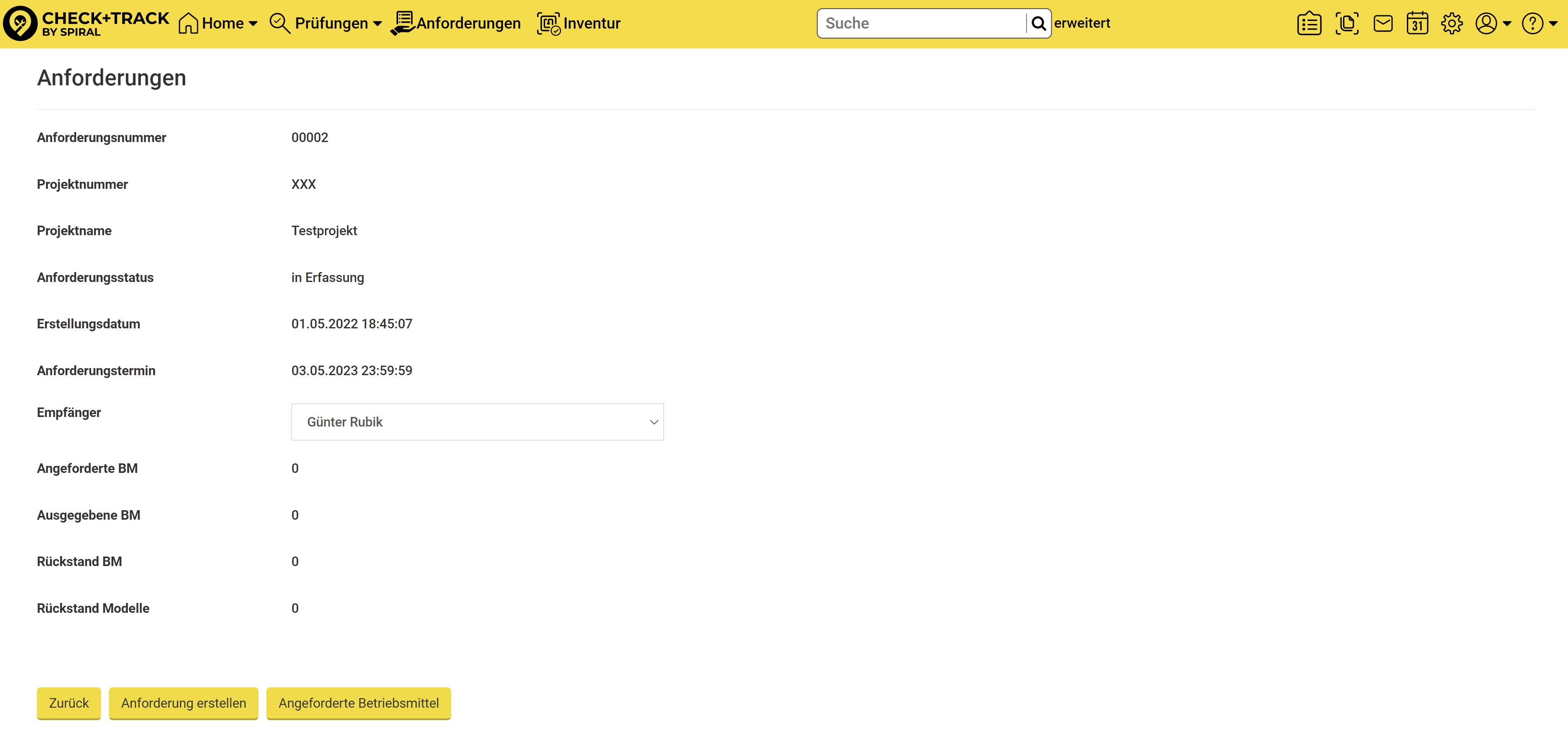The width and height of the screenshot is (1568, 735).
Task: Click the Prüfungen magnifier check icon
Action: click(280, 23)
